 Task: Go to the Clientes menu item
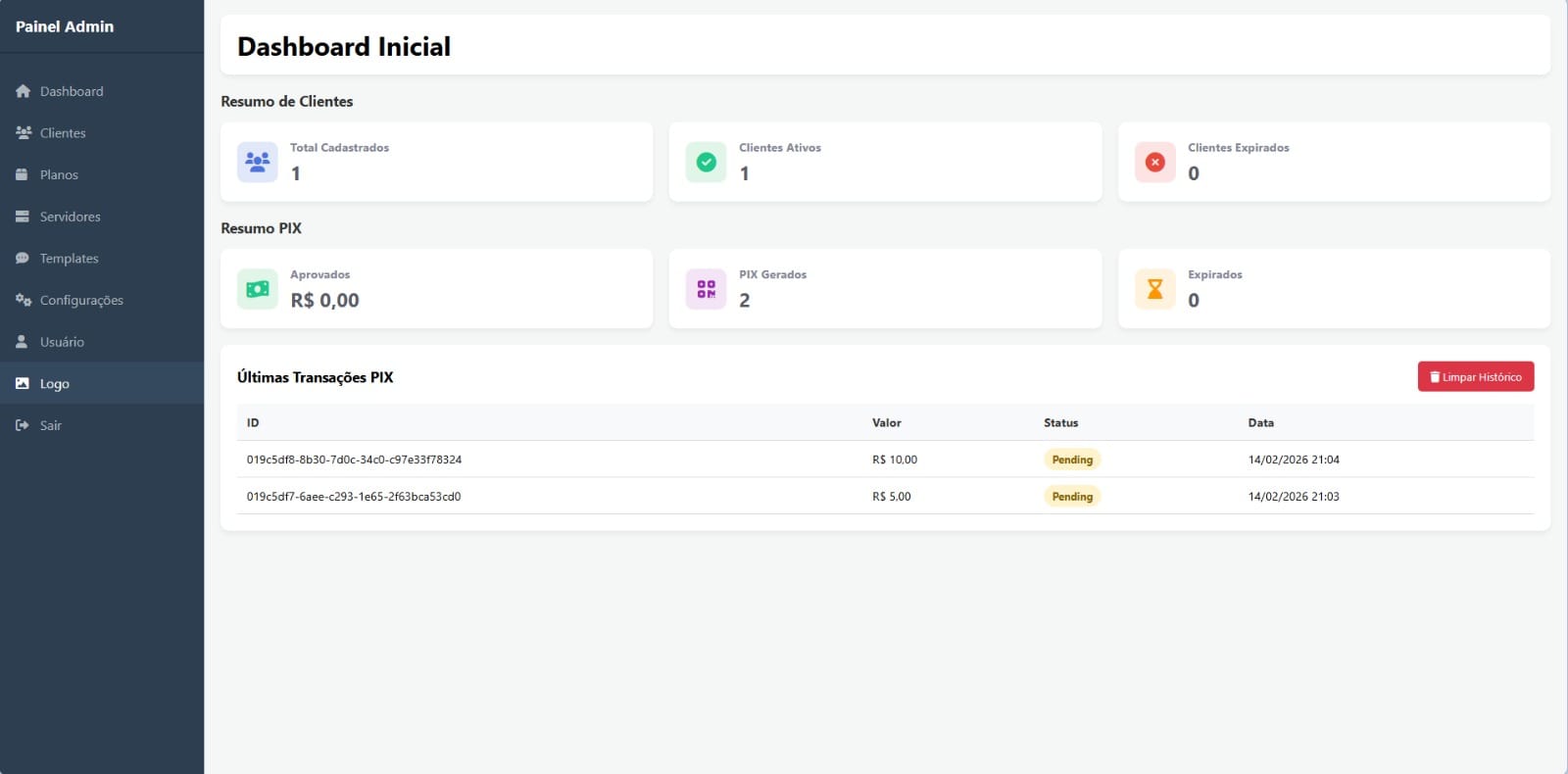(x=102, y=132)
